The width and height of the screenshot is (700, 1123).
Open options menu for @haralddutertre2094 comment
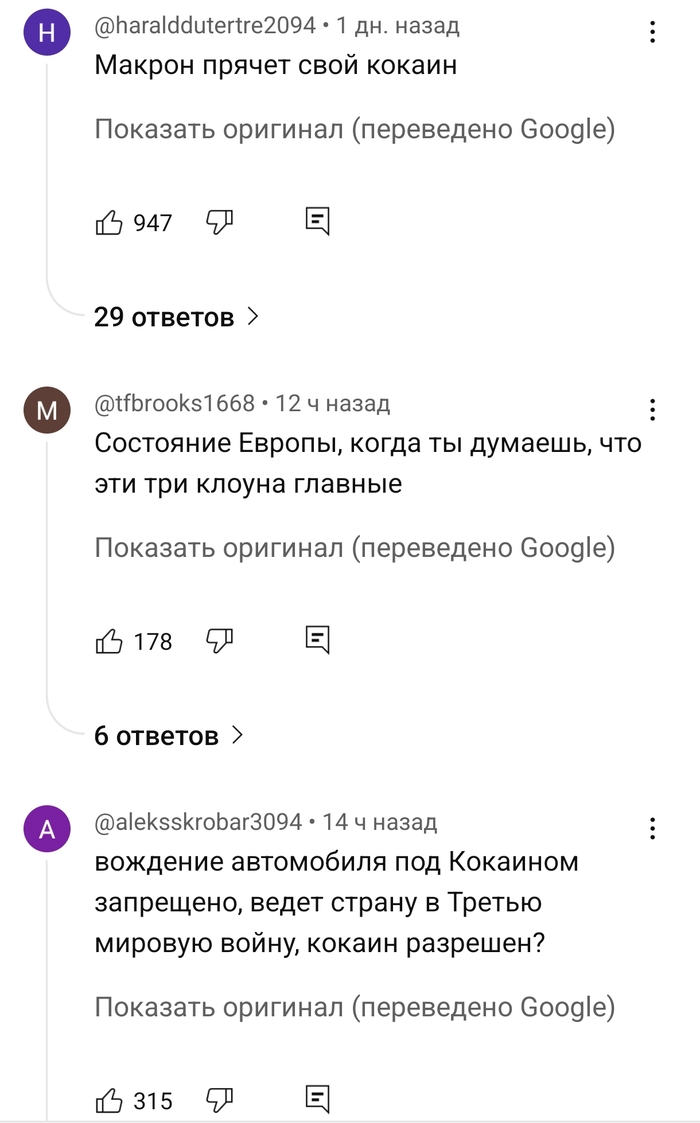(652, 34)
